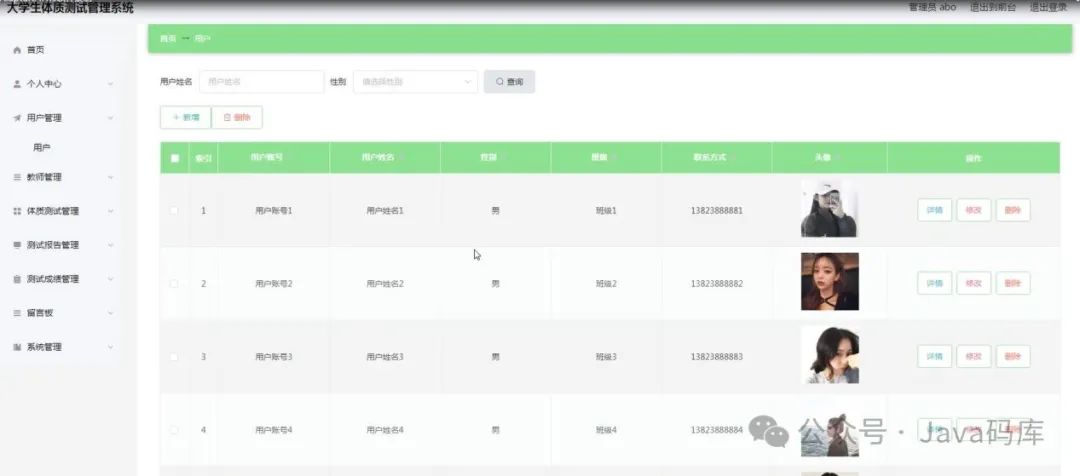Expand the 体质测试管理 menu chevron

point(110,211)
